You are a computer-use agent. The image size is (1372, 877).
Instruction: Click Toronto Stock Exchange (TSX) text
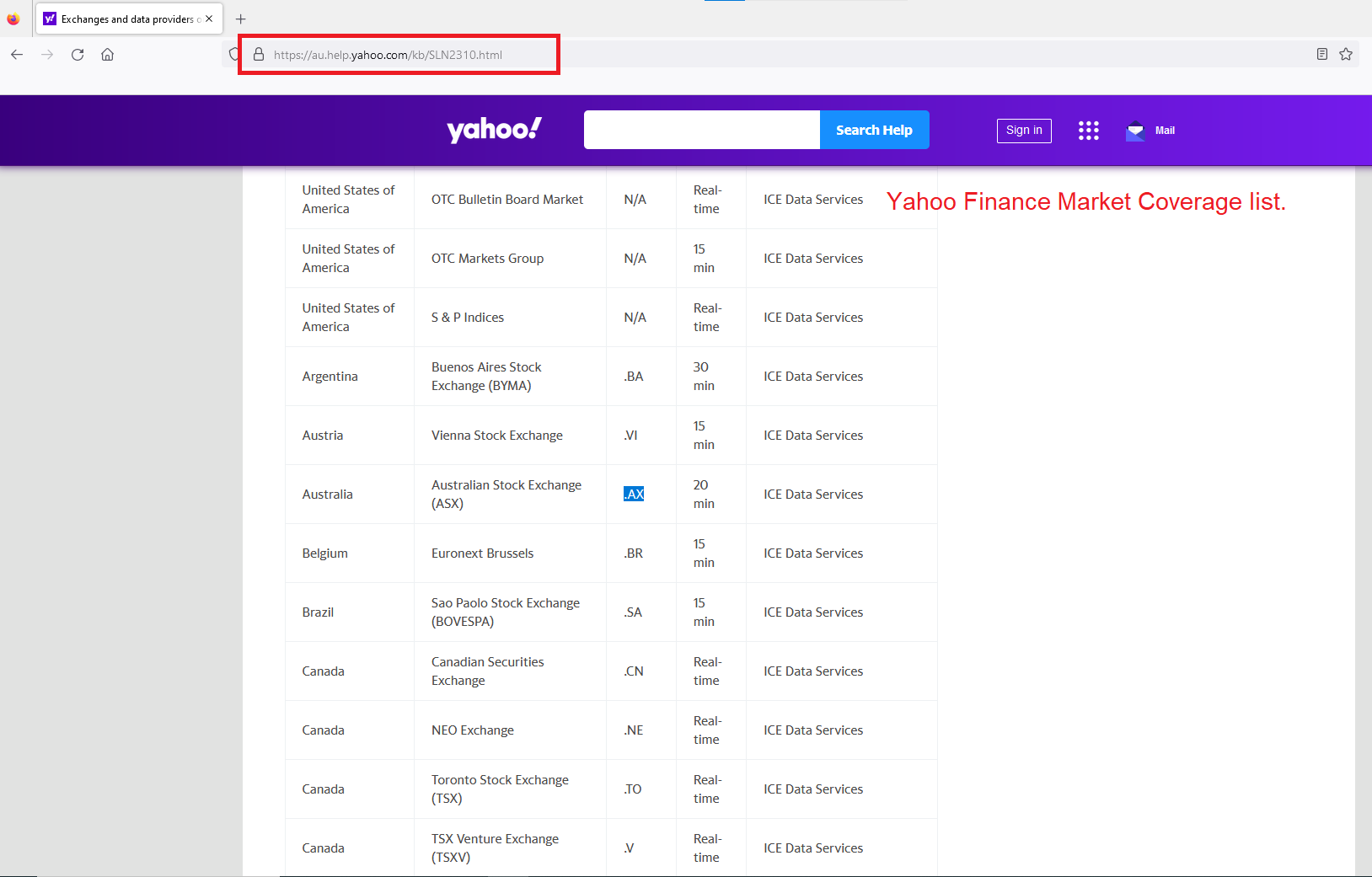click(501, 789)
